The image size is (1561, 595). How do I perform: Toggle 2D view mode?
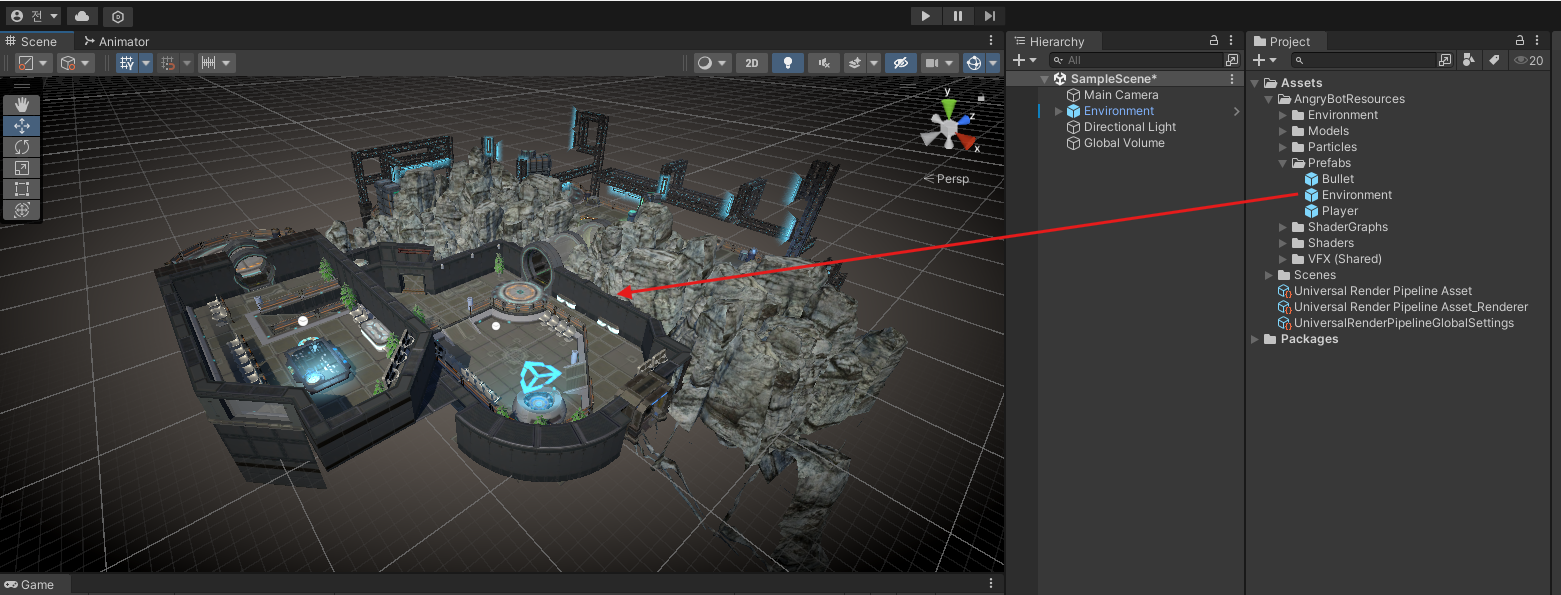752,63
